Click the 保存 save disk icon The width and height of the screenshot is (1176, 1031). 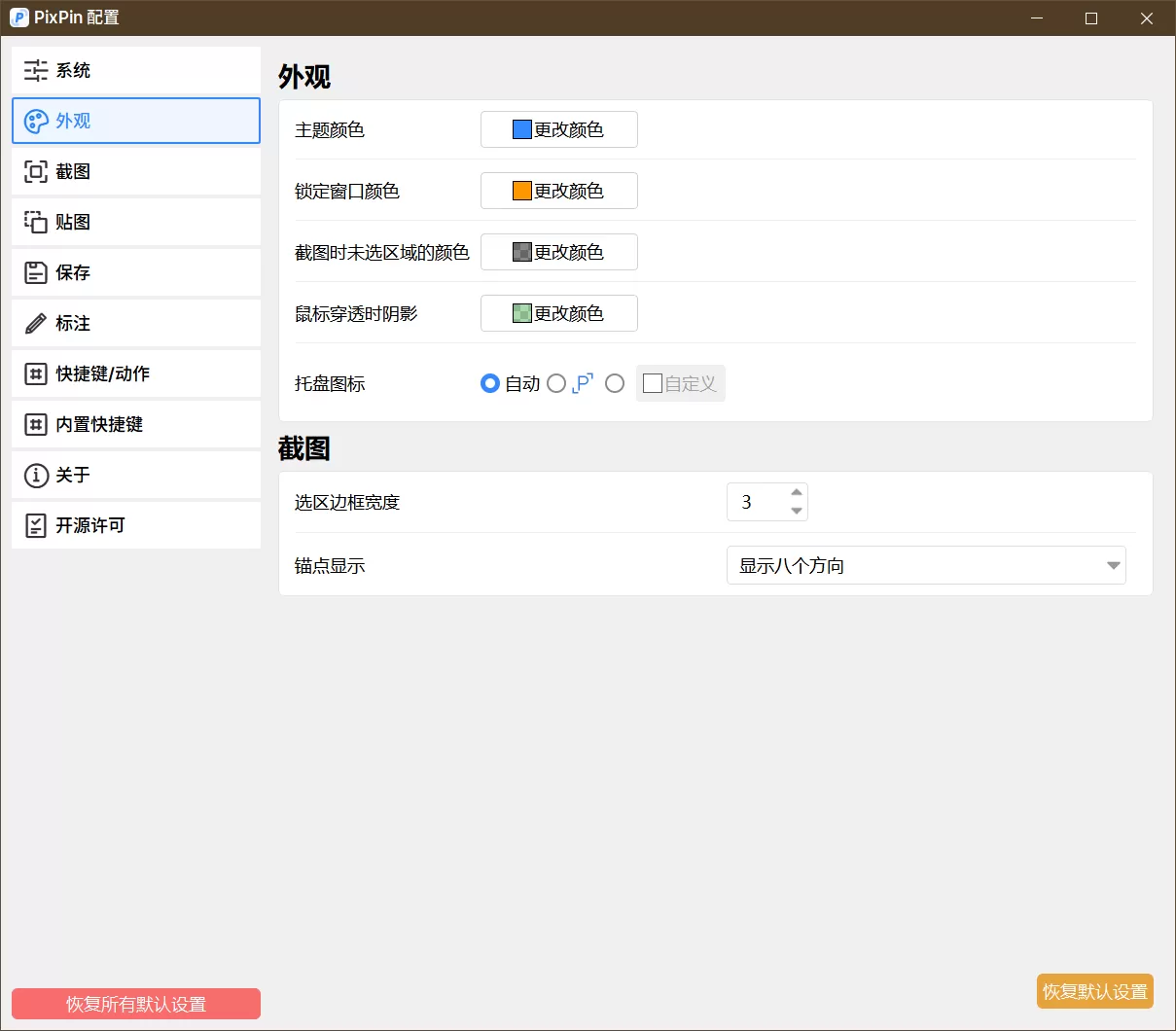[35, 272]
